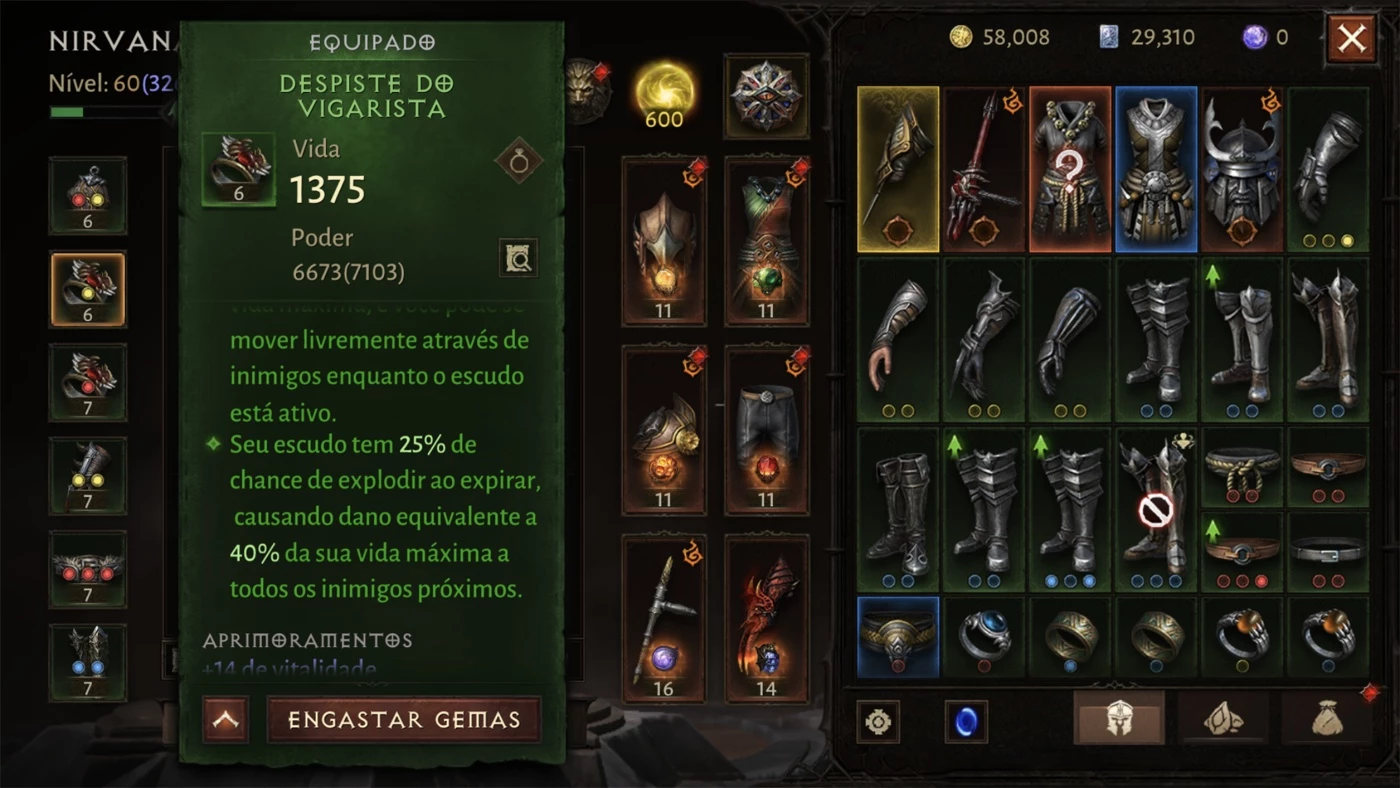Select the blocked boots with prohibition sign

(x=1156, y=510)
